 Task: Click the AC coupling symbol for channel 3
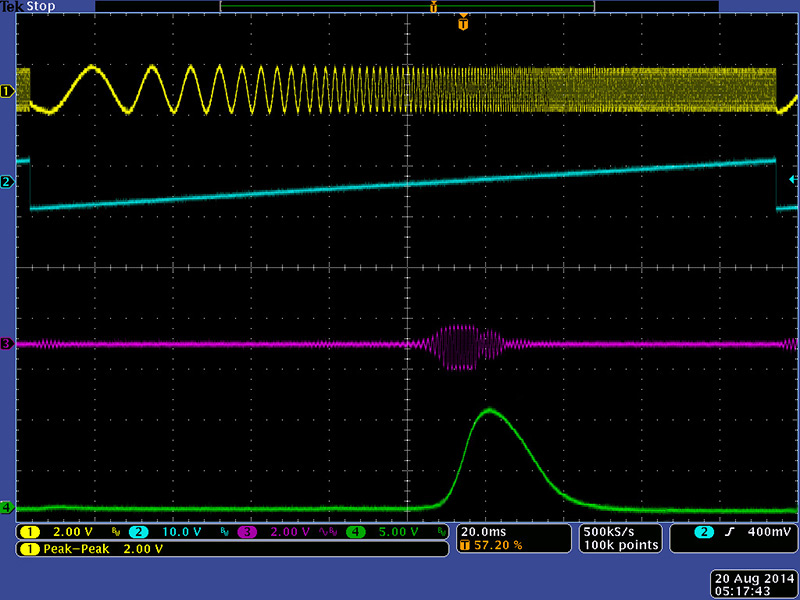(323, 532)
